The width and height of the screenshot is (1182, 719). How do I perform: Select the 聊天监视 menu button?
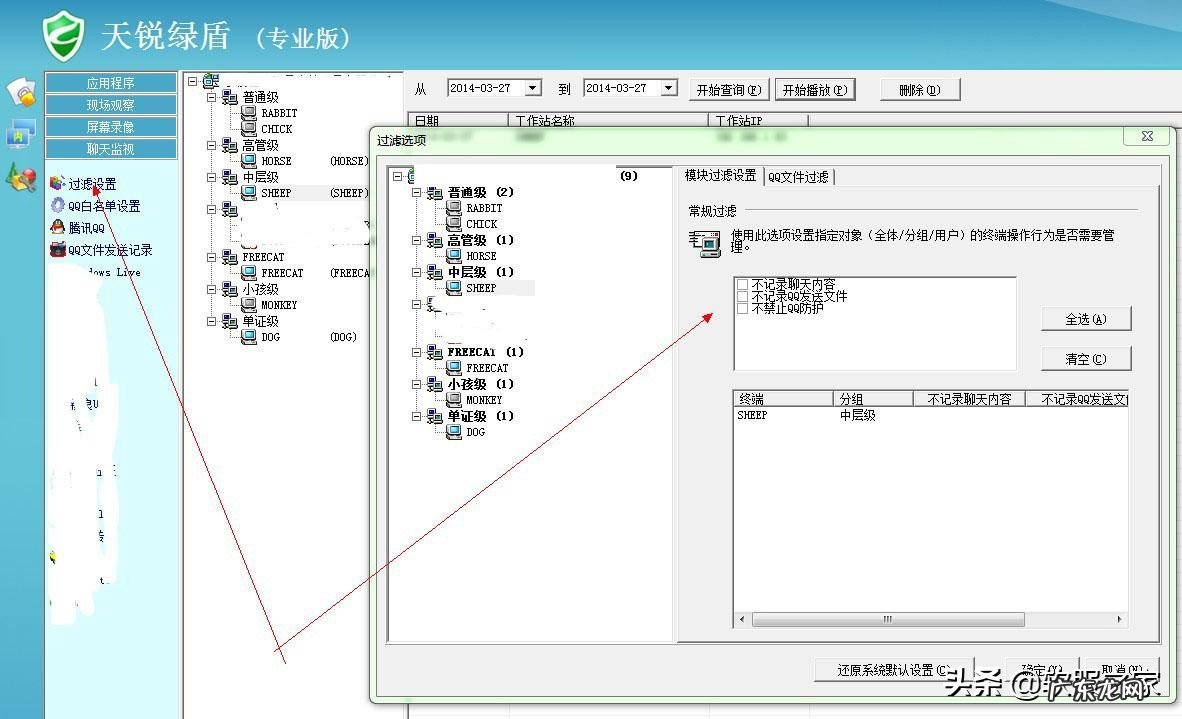click(x=112, y=147)
